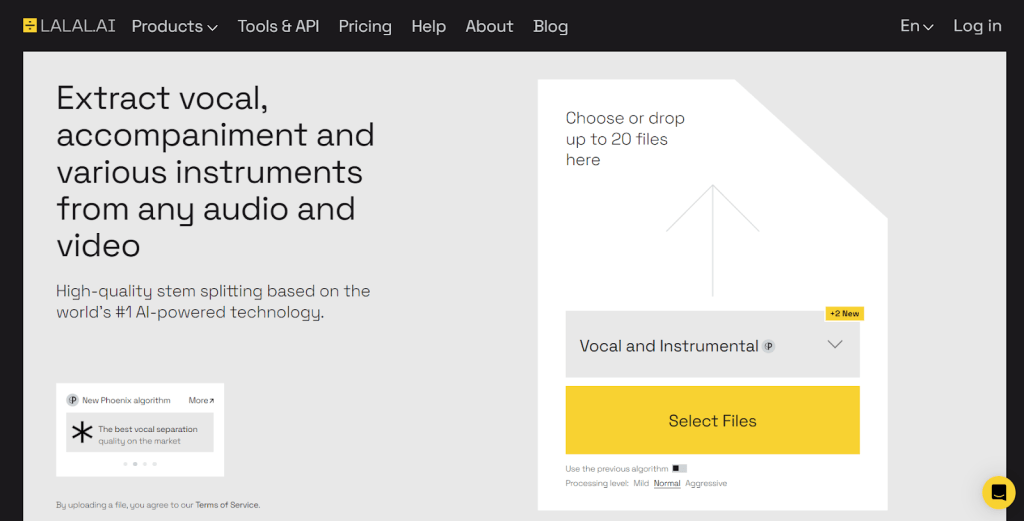Click More link on Phoenix algorithm card
Viewport: 1024px width, 521px height.
(x=201, y=400)
